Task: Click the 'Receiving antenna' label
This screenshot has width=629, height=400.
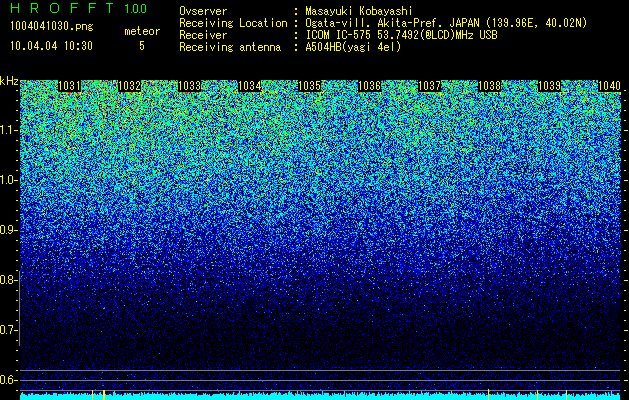Action: point(230,47)
